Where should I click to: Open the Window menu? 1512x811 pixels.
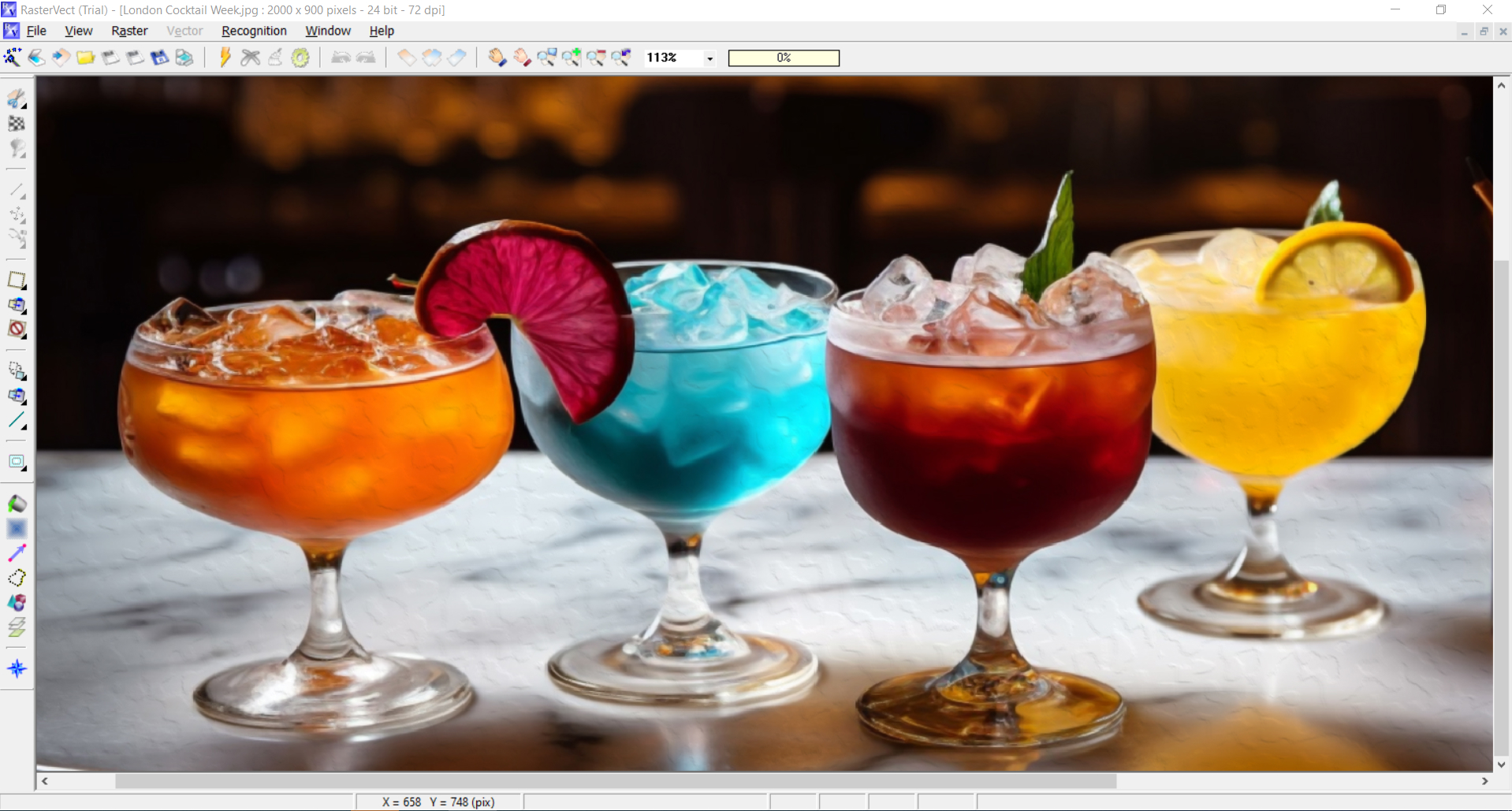pos(328,31)
